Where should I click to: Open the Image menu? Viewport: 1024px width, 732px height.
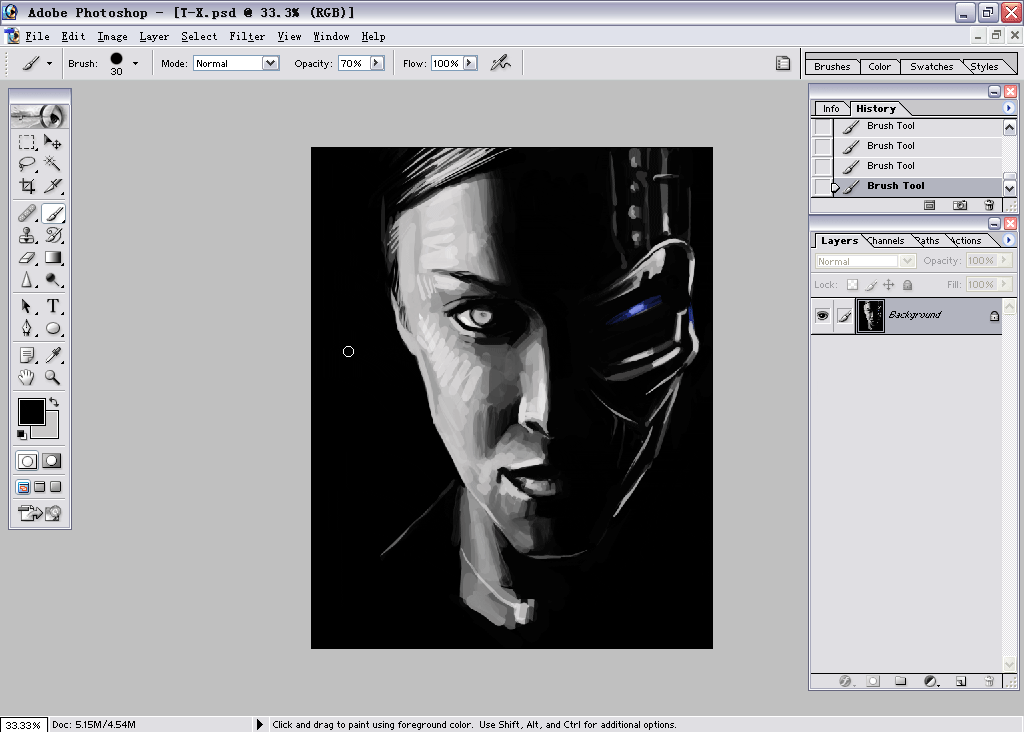coord(112,37)
